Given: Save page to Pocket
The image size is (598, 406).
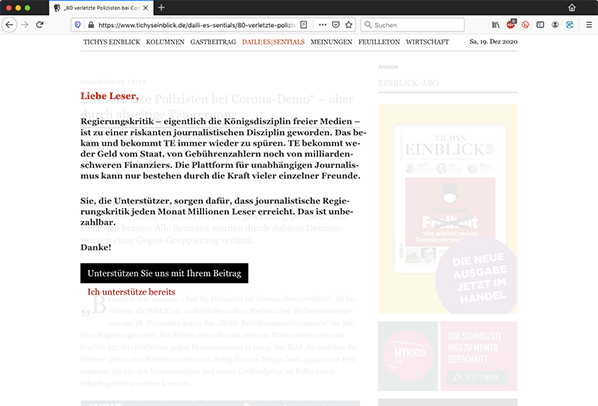Looking at the screenshot, I should [x=336, y=25].
